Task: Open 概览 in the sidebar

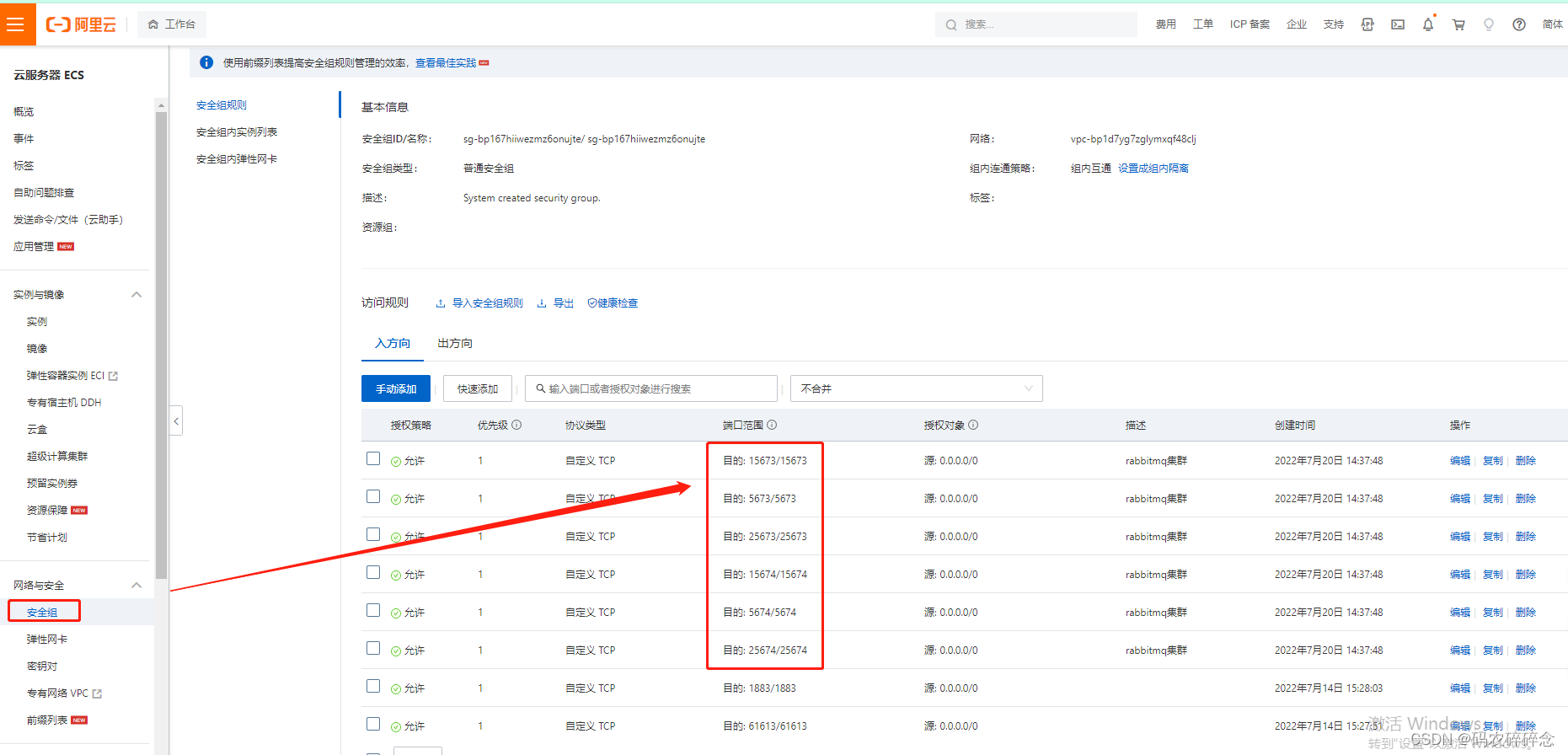Action: point(24,112)
